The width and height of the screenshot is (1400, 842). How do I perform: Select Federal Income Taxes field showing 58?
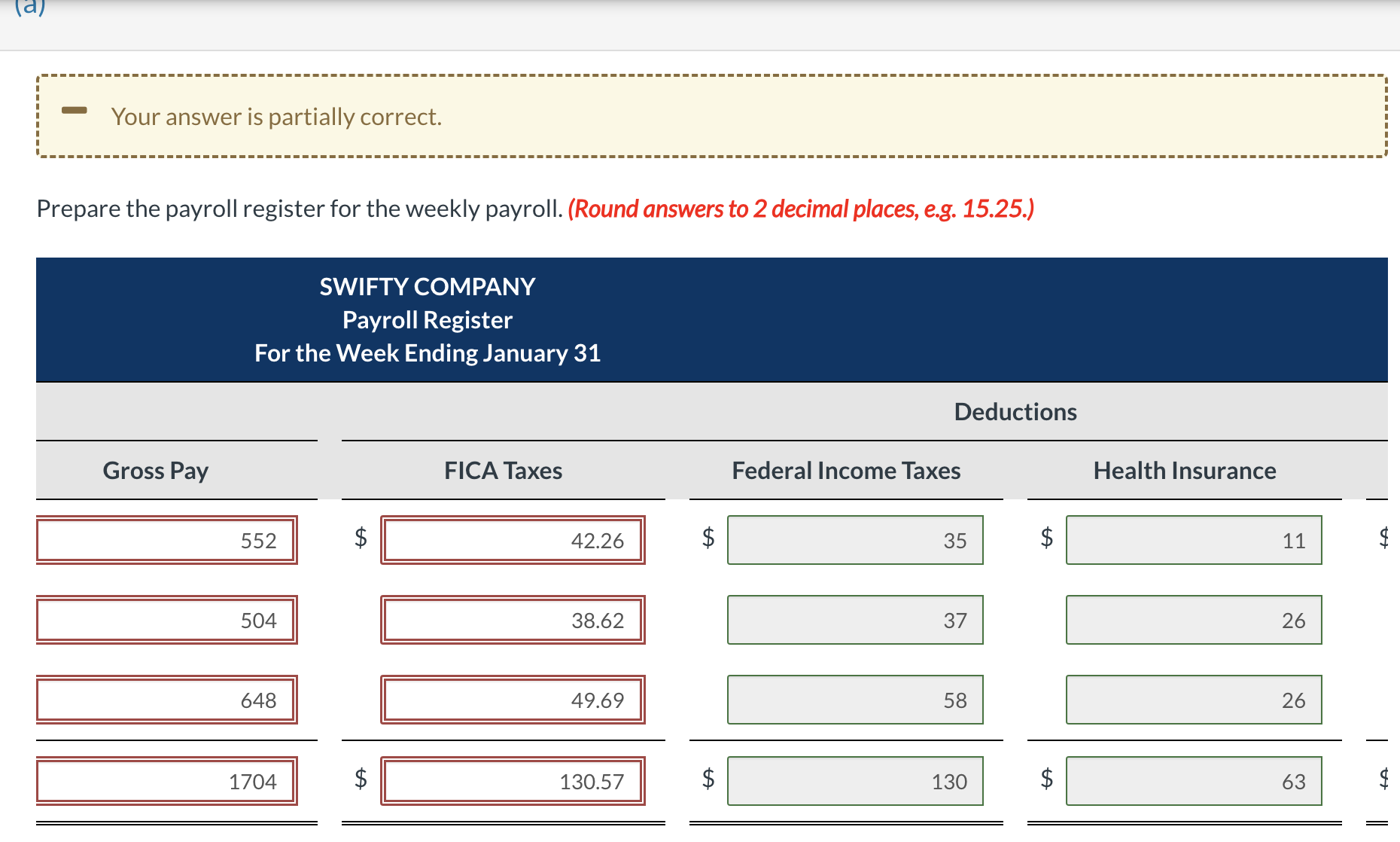click(x=855, y=700)
